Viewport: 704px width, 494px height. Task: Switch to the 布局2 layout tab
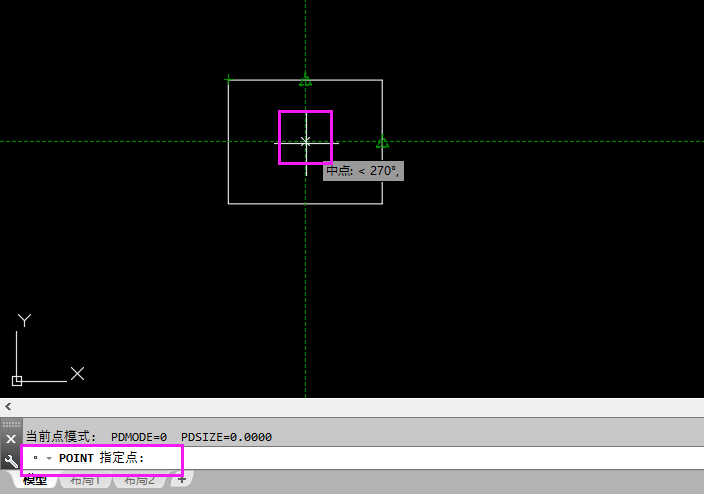pyautogui.click(x=139, y=480)
